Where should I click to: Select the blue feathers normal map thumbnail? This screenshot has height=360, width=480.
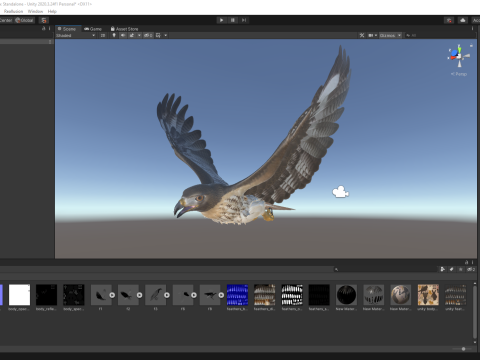[237, 295]
